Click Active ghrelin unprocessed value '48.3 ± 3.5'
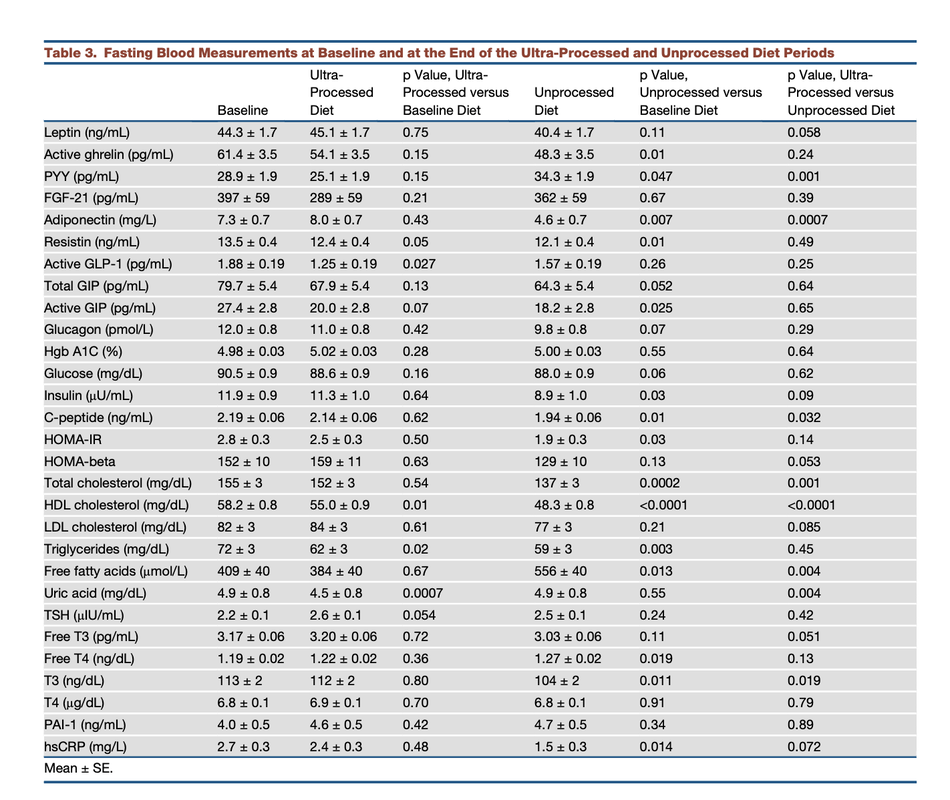This screenshot has height=800, width=950. (564, 155)
